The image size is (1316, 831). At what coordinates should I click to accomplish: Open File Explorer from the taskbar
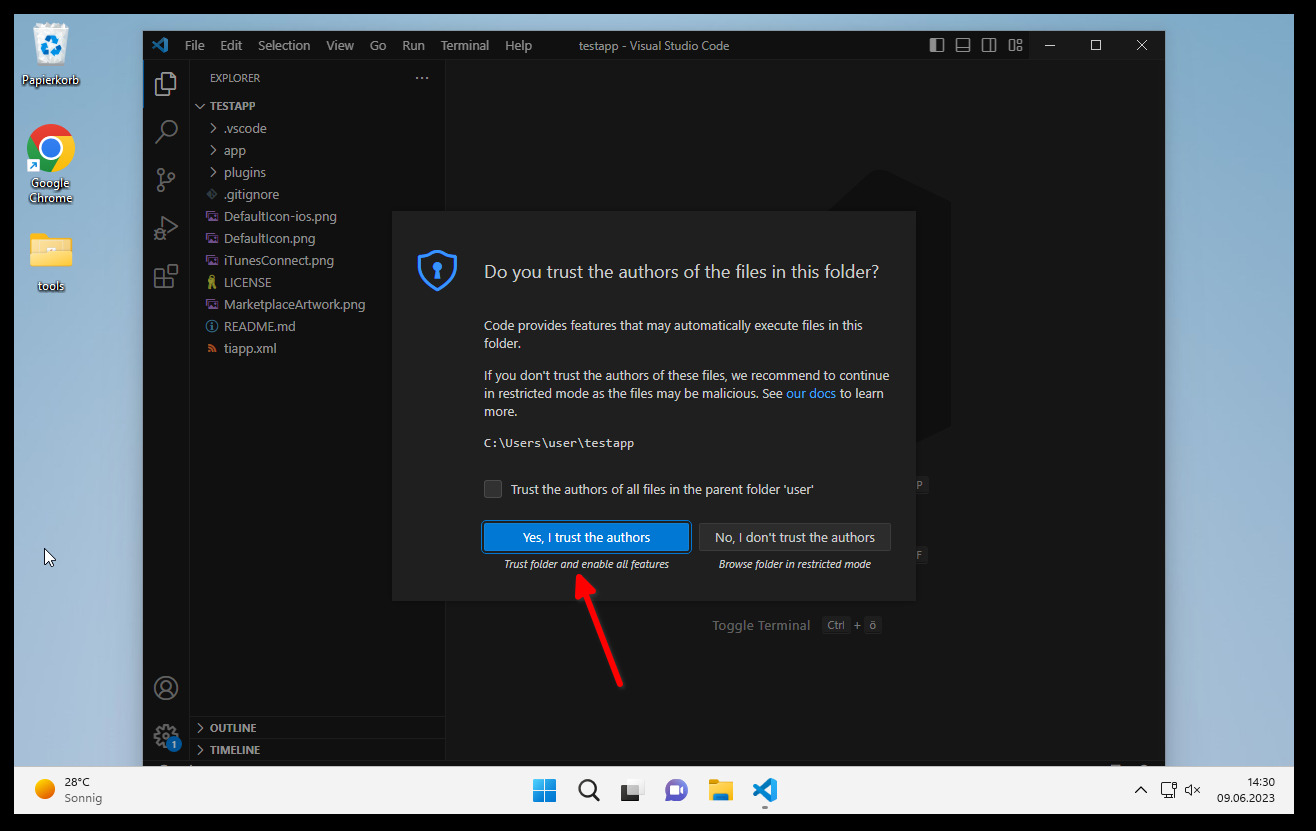tap(721, 790)
